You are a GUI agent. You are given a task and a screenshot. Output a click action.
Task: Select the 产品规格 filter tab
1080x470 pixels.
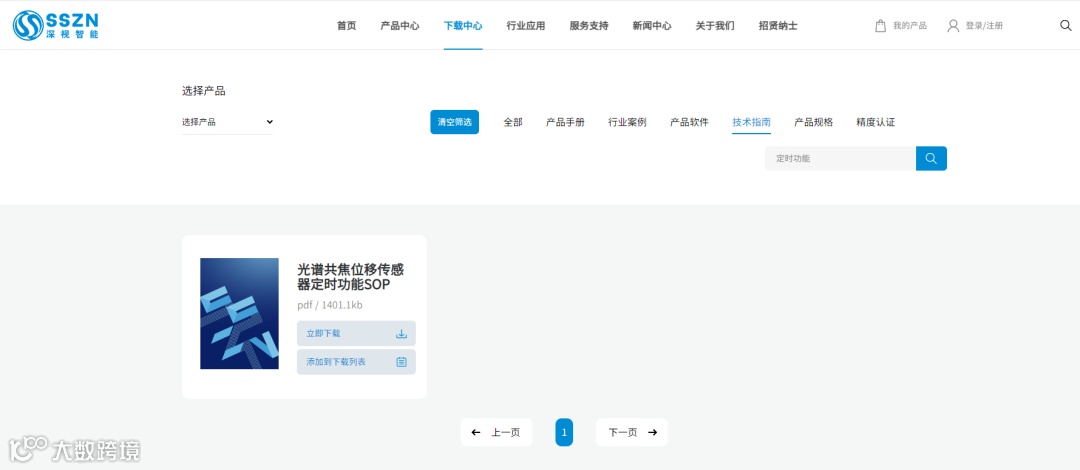pos(813,122)
